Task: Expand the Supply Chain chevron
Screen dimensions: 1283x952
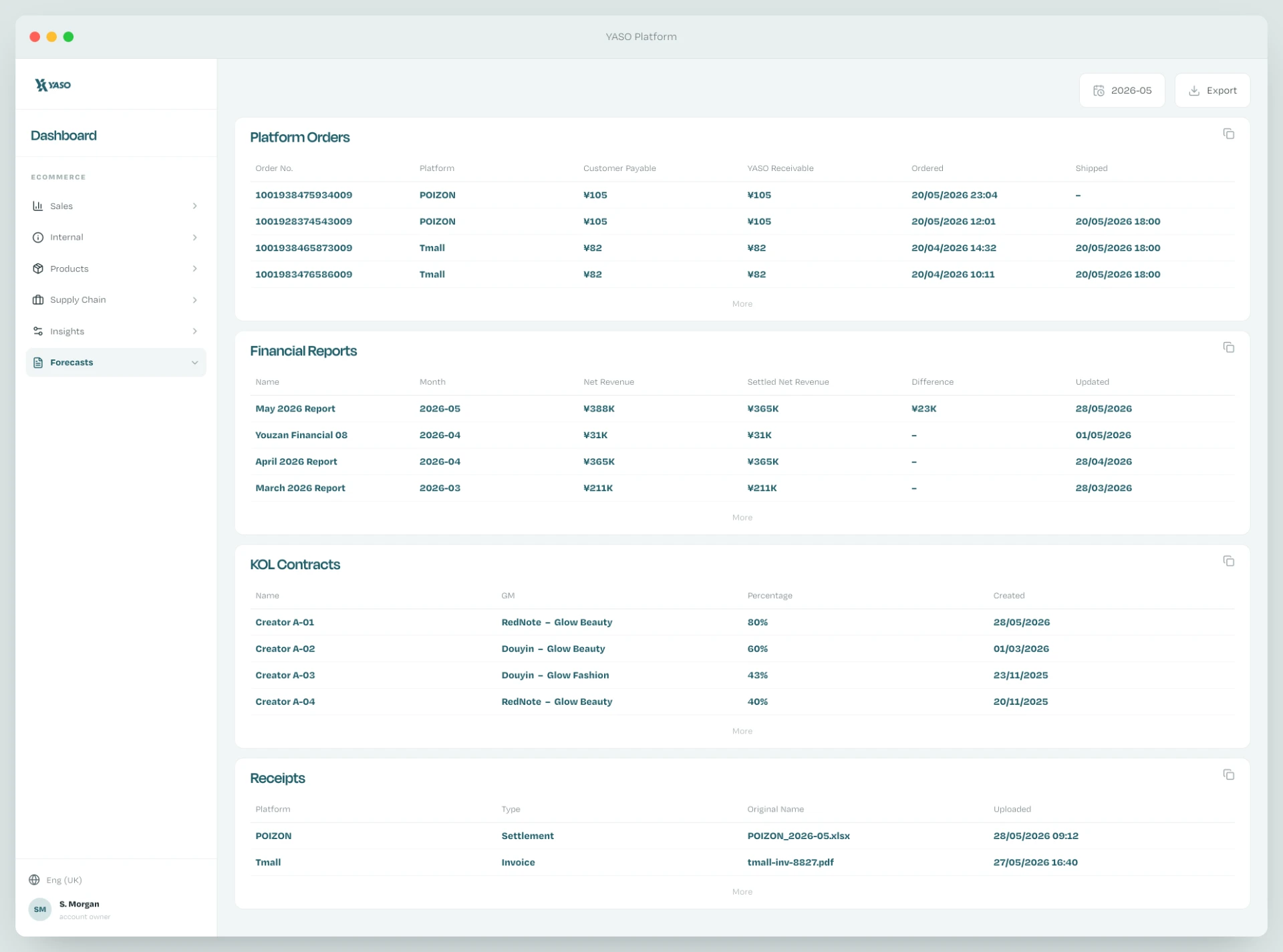Action: pyautogui.click(x=194, y=300)
